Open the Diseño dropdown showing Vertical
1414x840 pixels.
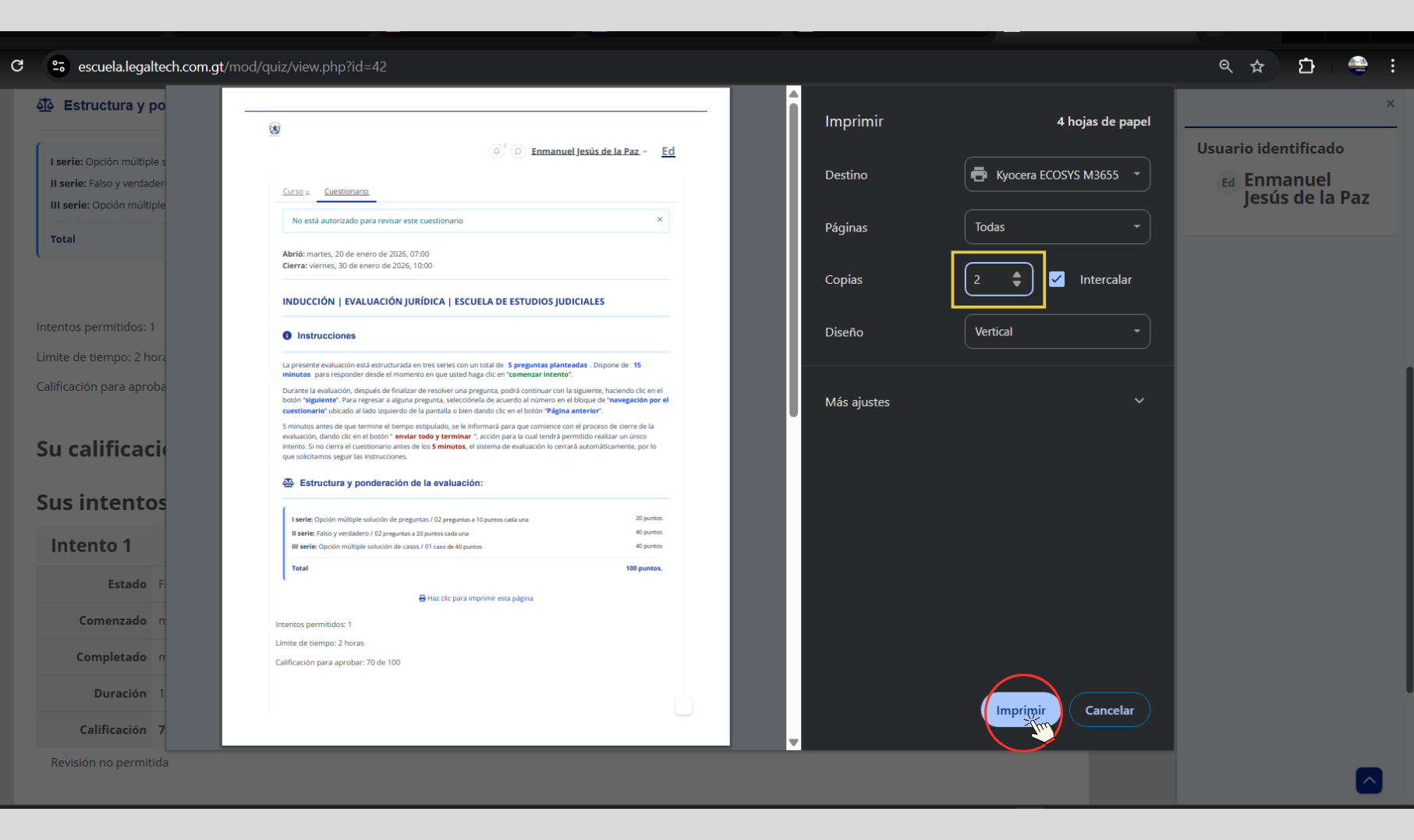1057,331
